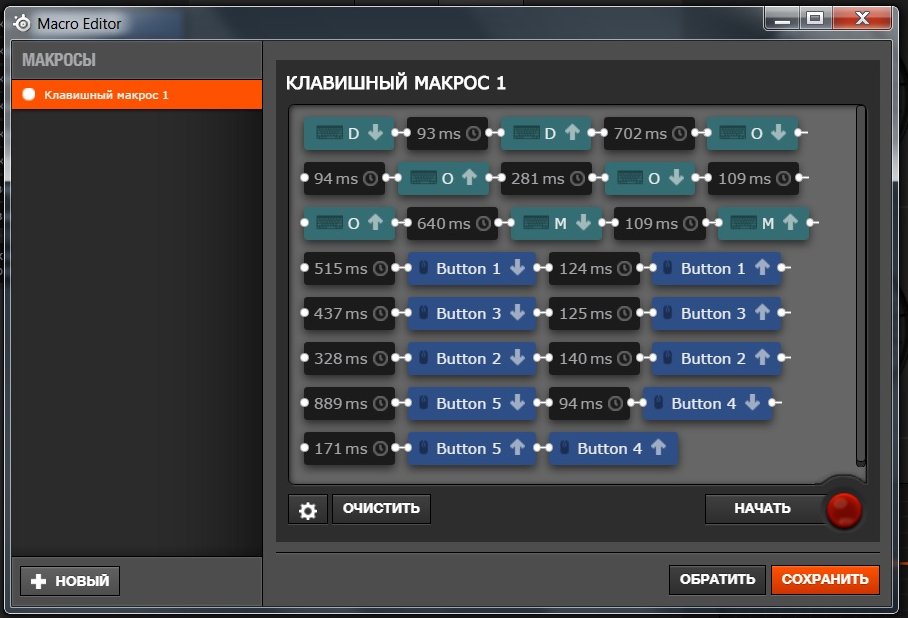Select the Button 3 up block

click(716, 313)
